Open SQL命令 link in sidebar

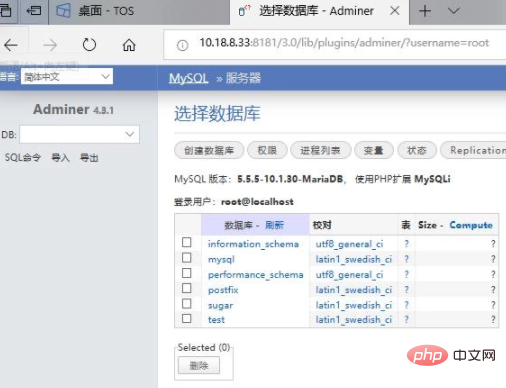click(x=23, y=157)
